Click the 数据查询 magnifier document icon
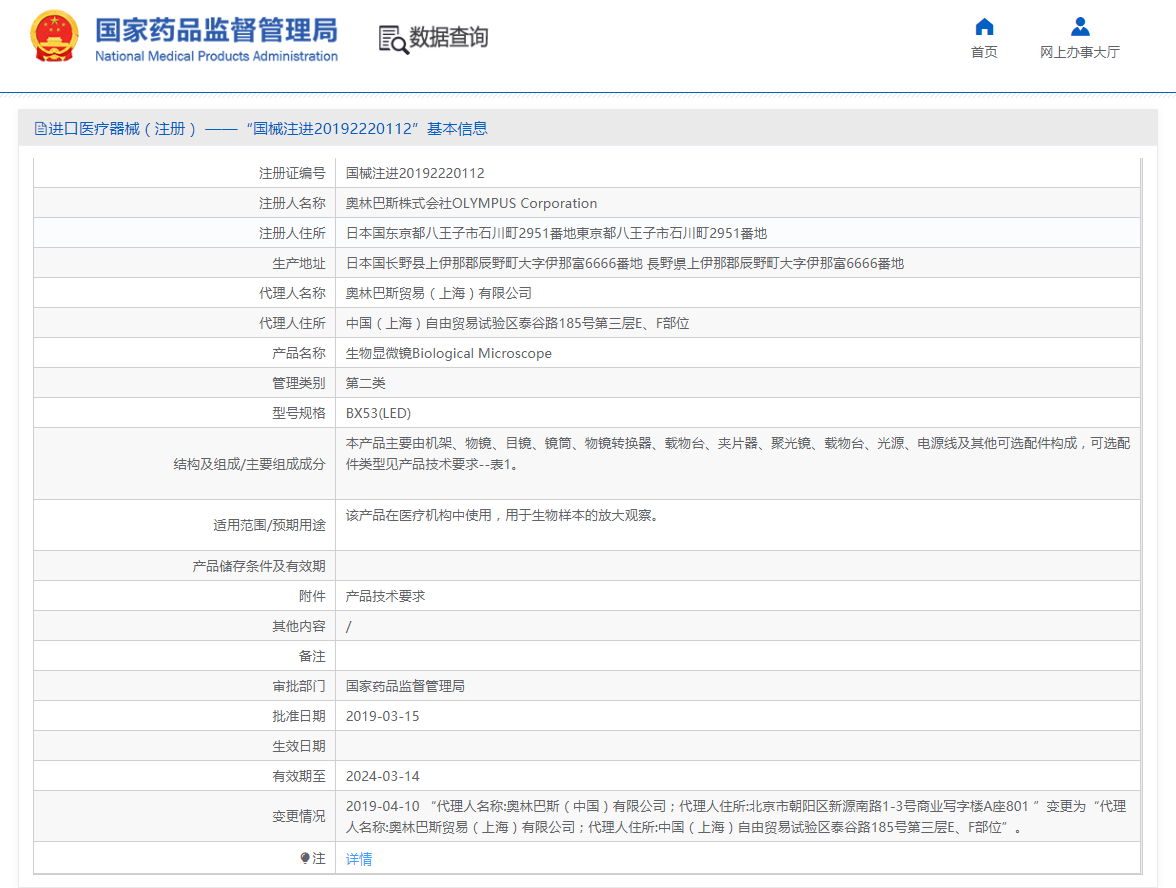This screenshot has height=888, width=1176. [393, 39]
